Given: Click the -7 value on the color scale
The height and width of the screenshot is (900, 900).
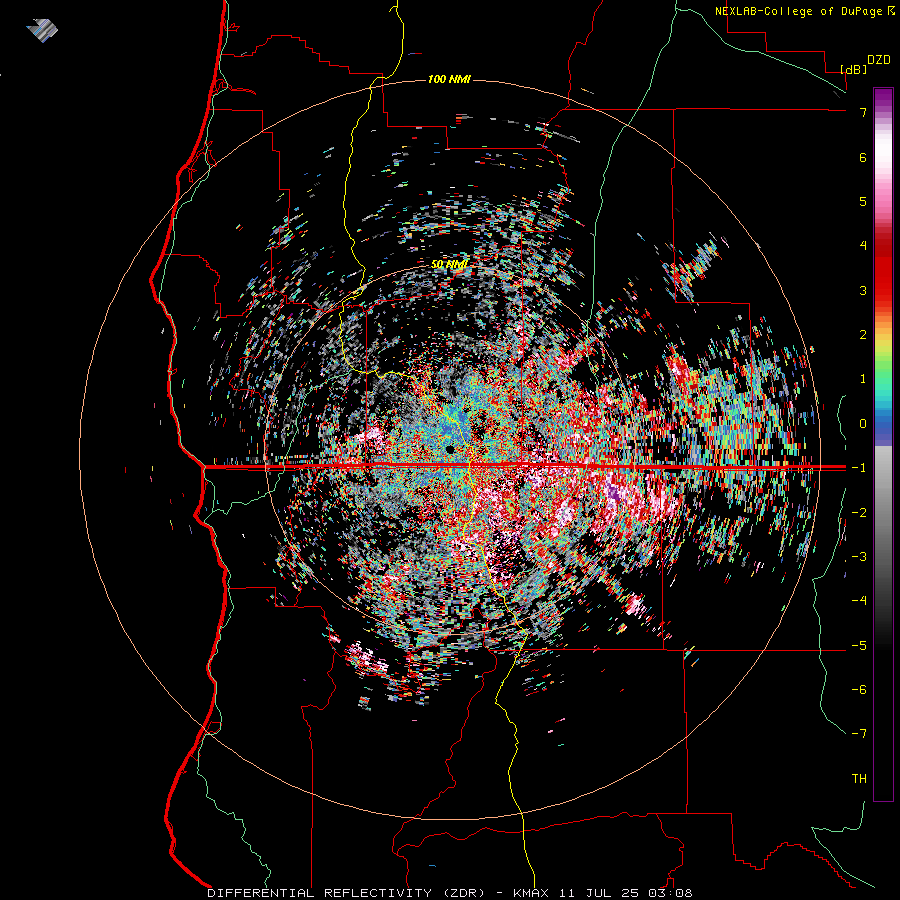Looking at the screenshot, I should [x=859, y=734].
